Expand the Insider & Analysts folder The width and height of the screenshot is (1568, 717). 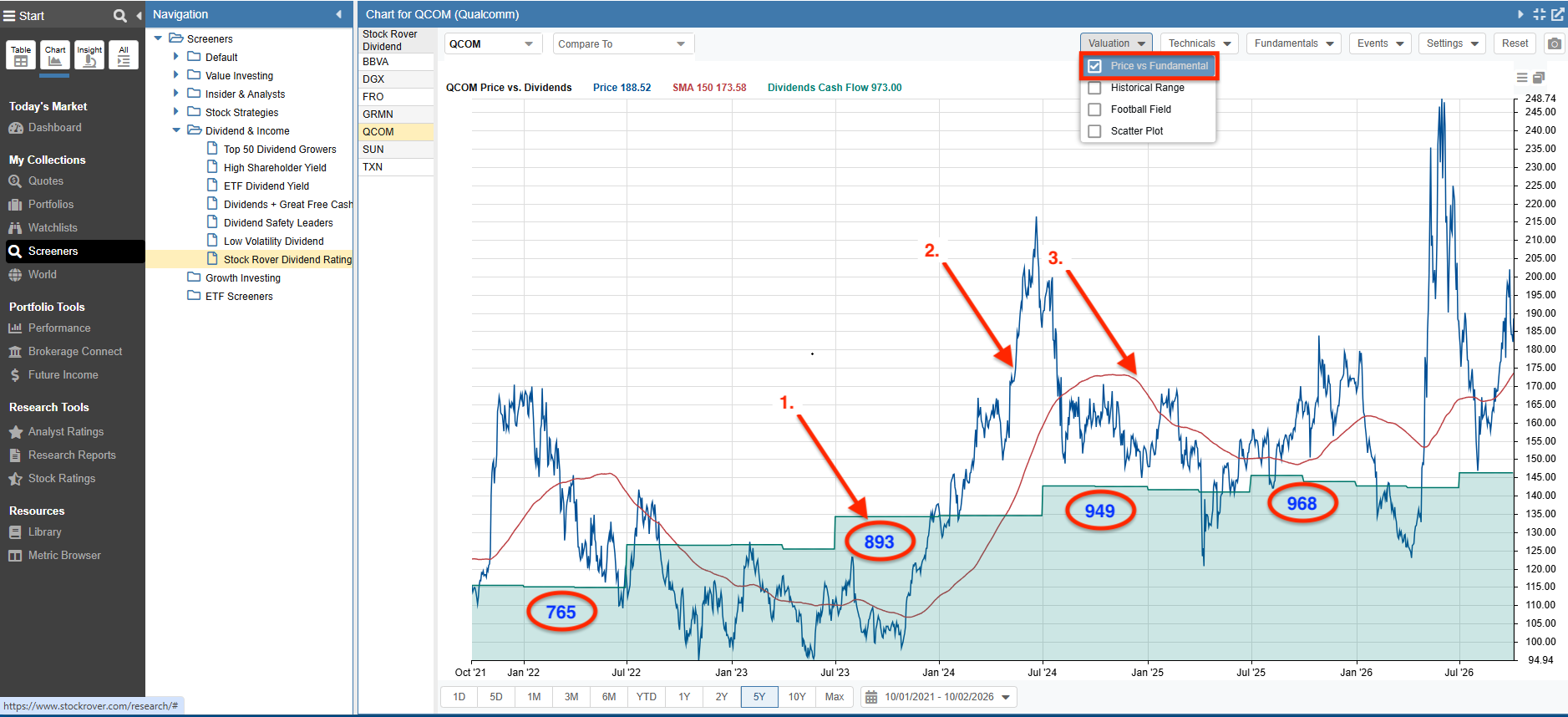click(x=176, y=94)
